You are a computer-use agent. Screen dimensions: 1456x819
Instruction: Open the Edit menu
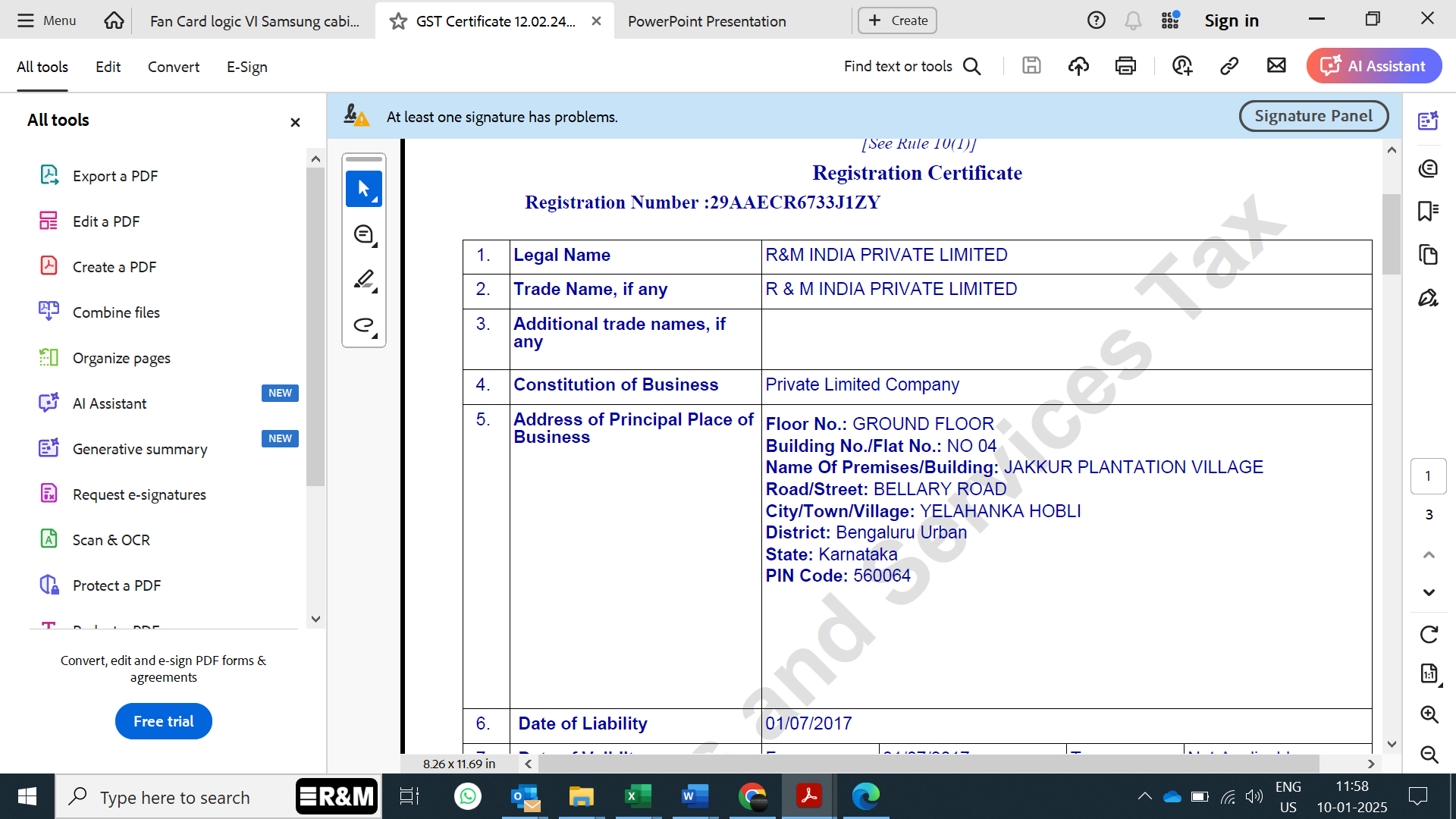pyautogui.click(x=108, y=67)
